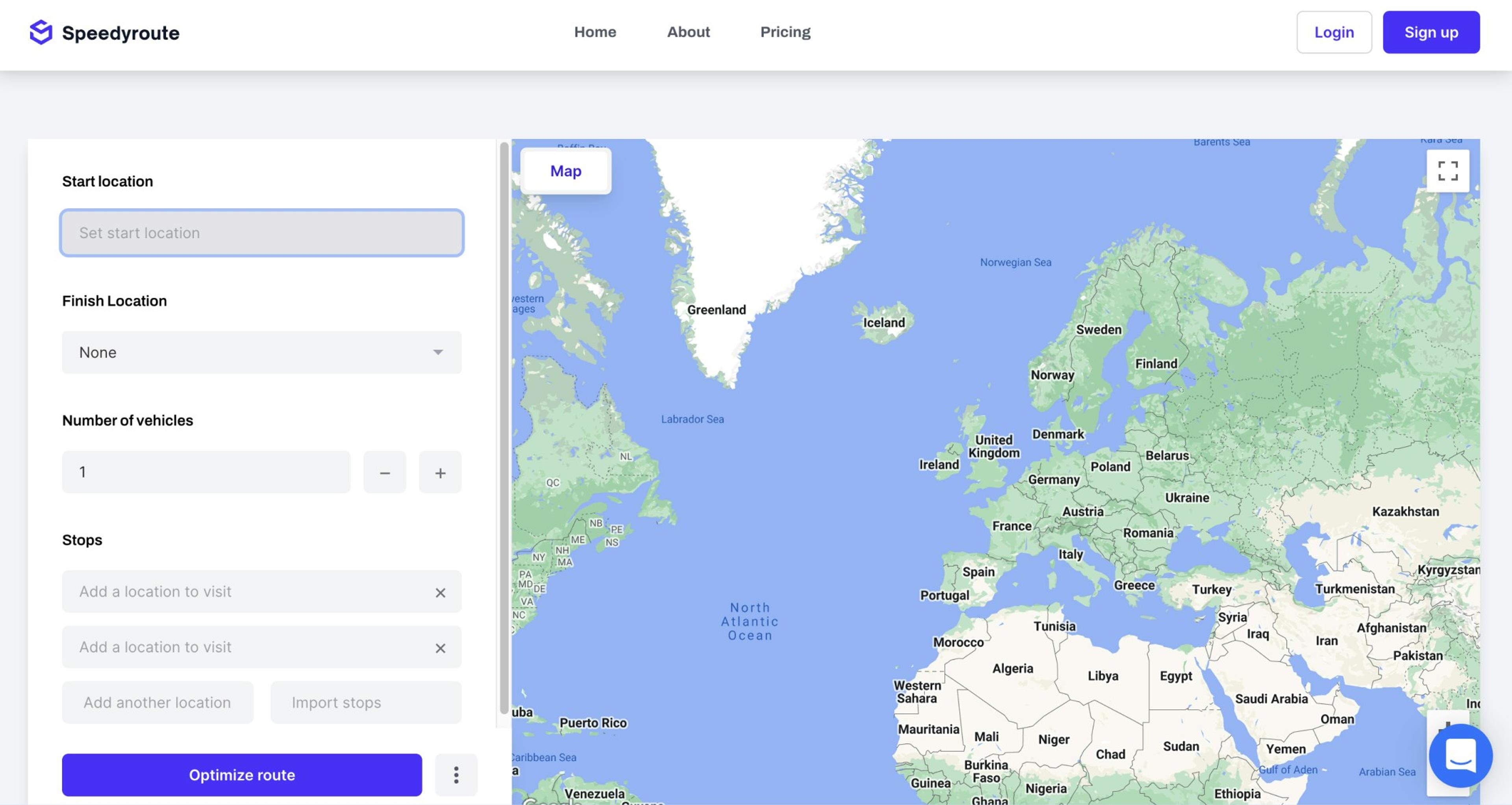Click the Login button

coord(1334,32)
